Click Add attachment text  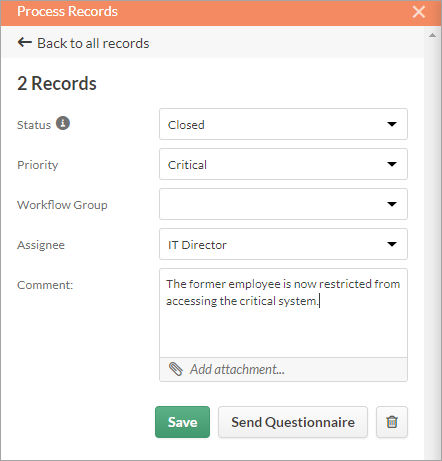point(237,369)
